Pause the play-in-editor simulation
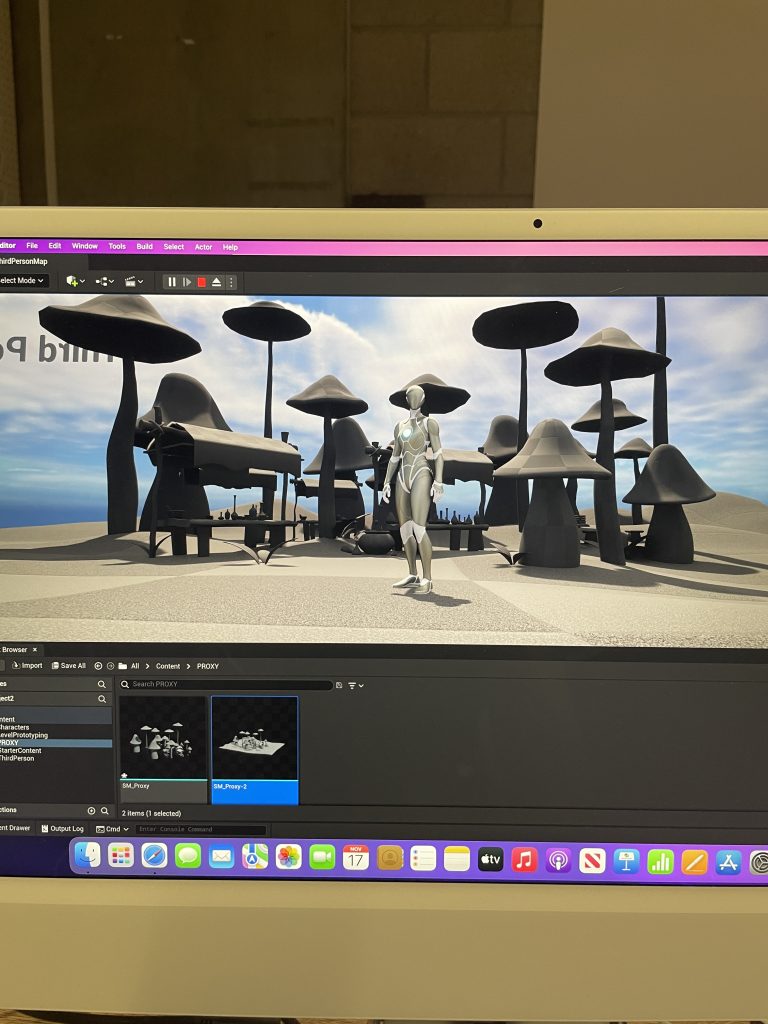 [x=172, y=282]
